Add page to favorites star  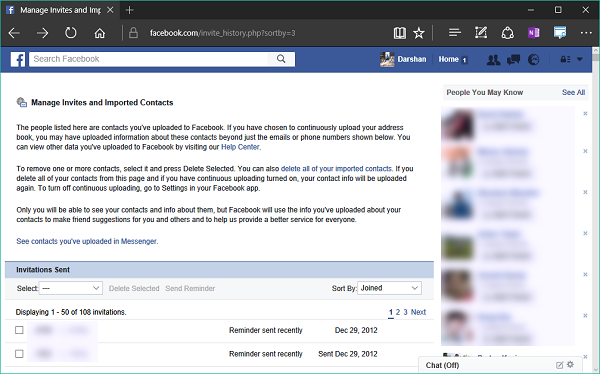click(x=419, y=33)
